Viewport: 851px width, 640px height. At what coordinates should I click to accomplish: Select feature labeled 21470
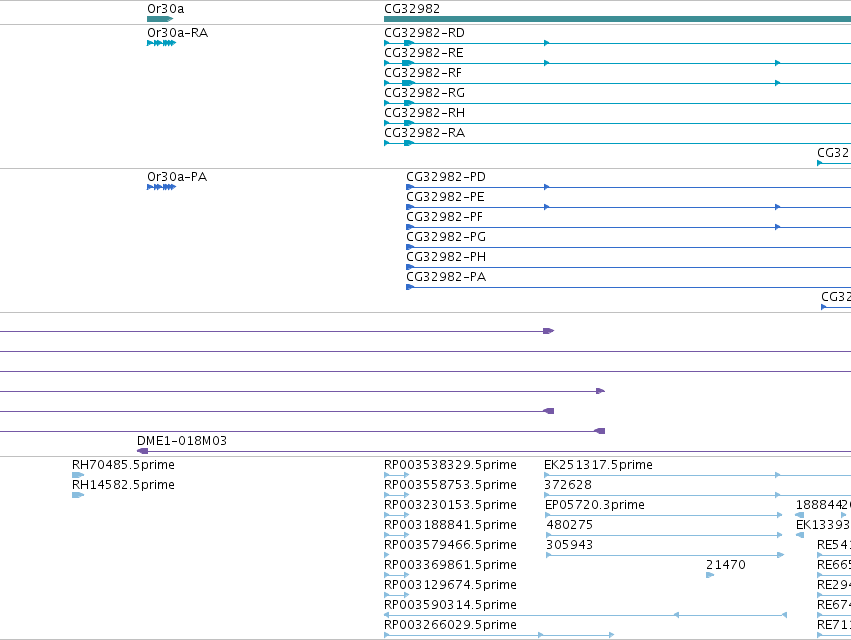click(726, 565)
